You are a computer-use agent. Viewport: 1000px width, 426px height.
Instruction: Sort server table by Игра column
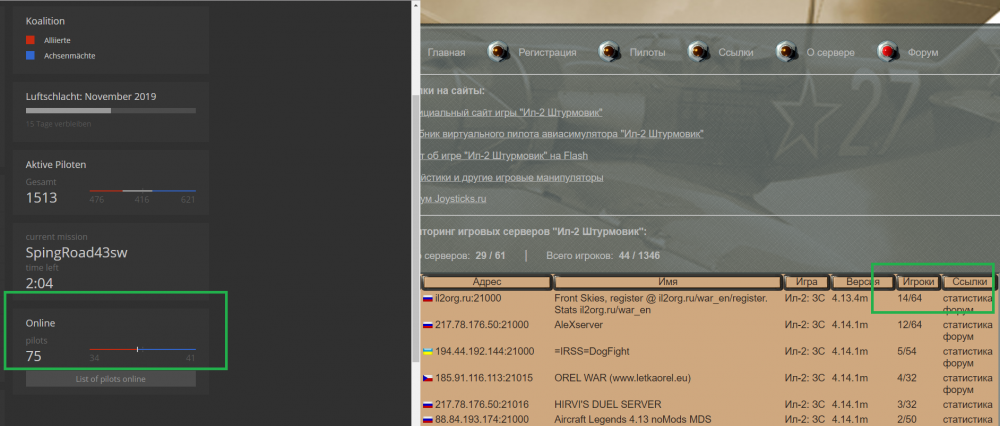tap(806, 281)
